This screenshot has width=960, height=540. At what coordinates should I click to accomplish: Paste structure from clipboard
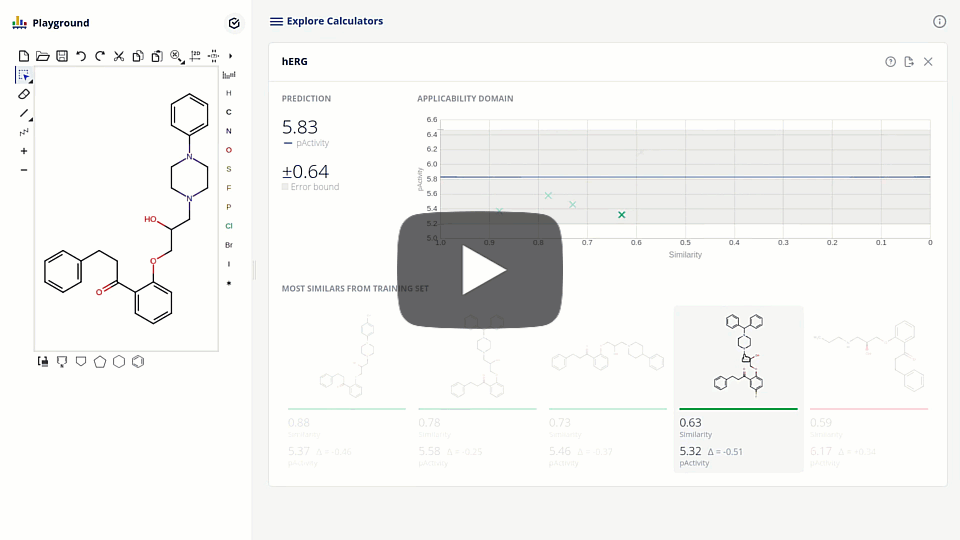157,56
